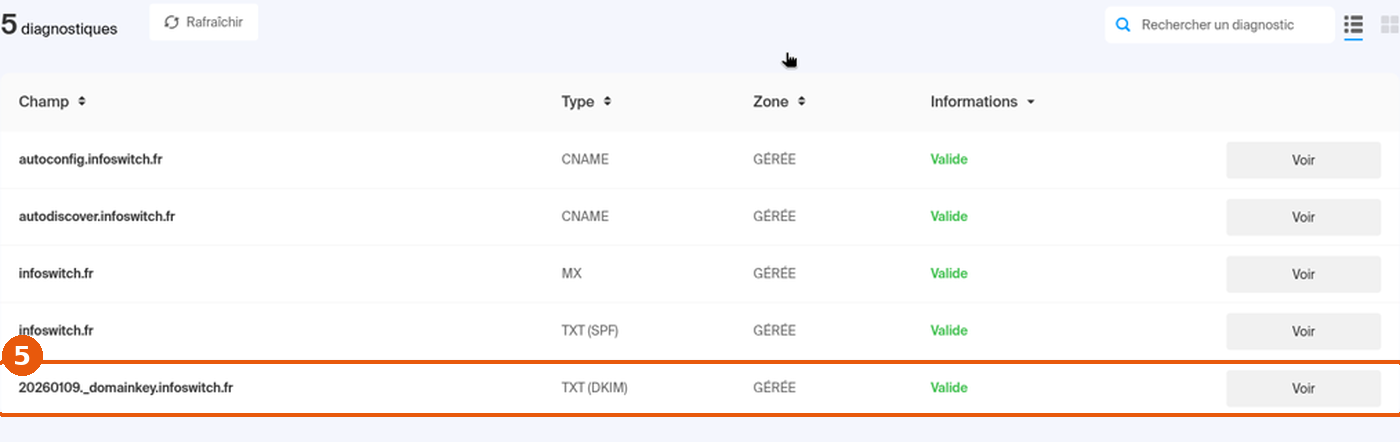Image resolution: width=1400 pixels, height=442 pixels.
Task: Click Valide status in the MX row
Action: tap(949, 273)
